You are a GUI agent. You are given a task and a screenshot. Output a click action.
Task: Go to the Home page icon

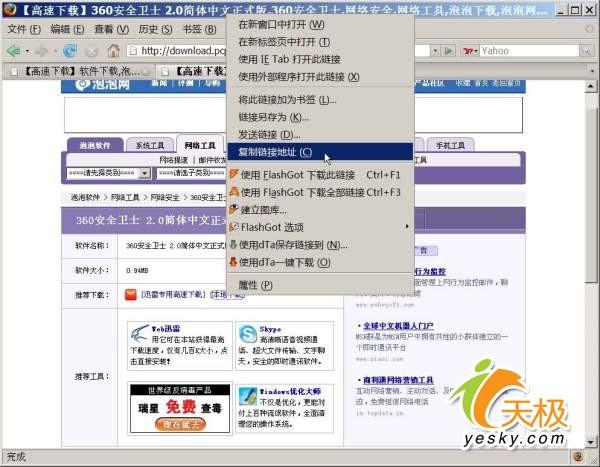113,51
